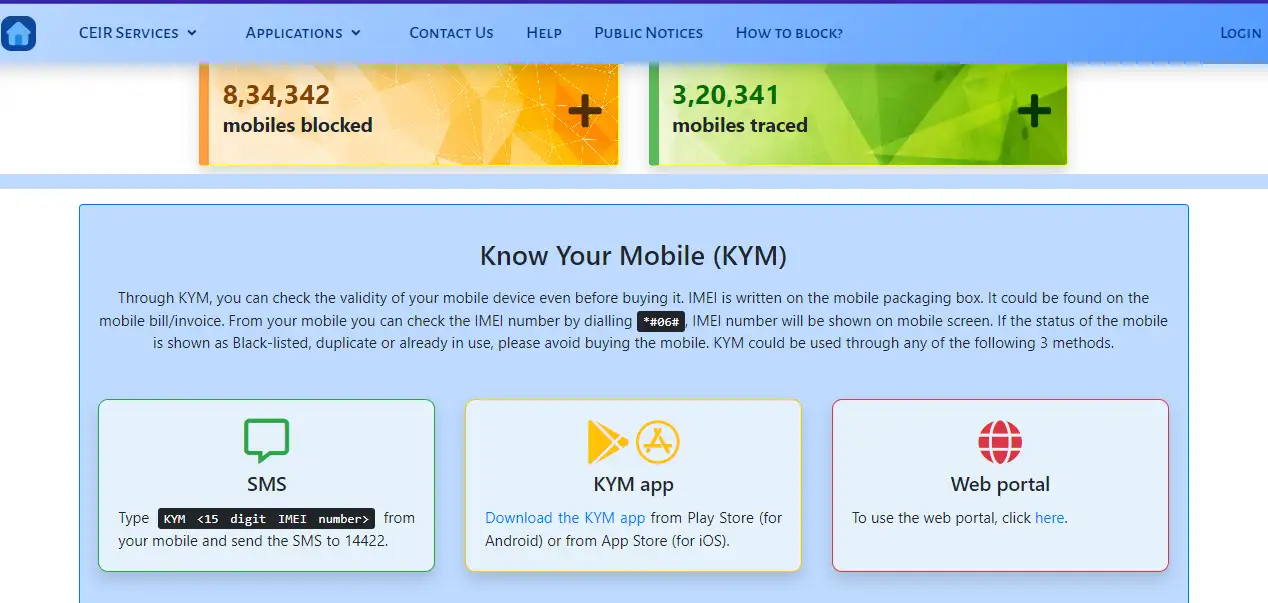Click the 8,34,342 mobiles blocked count
The height and width of the screenshot is (603, 1268).
pos(276,95)
